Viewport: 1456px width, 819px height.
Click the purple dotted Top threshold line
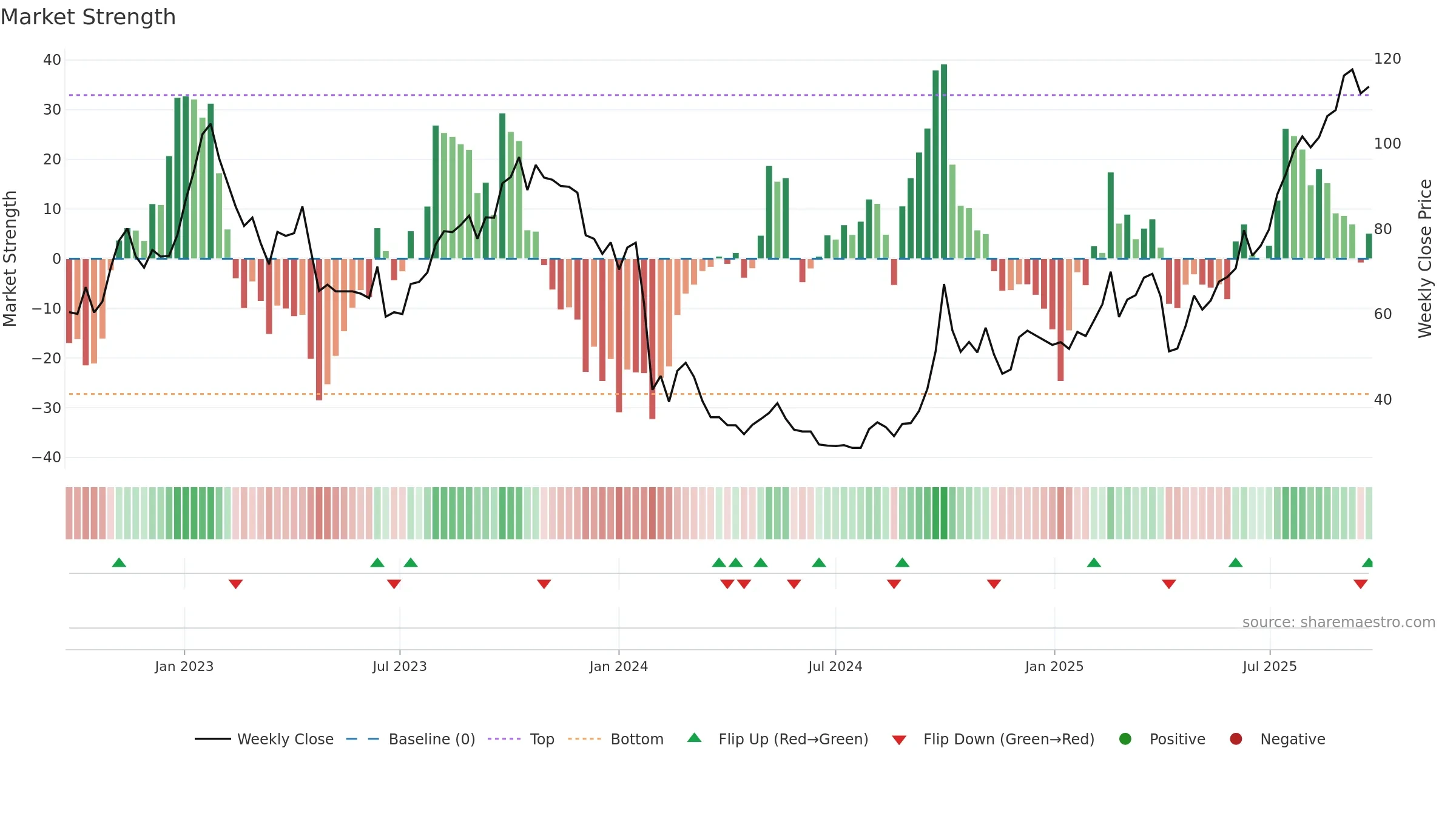pos(719,95)
